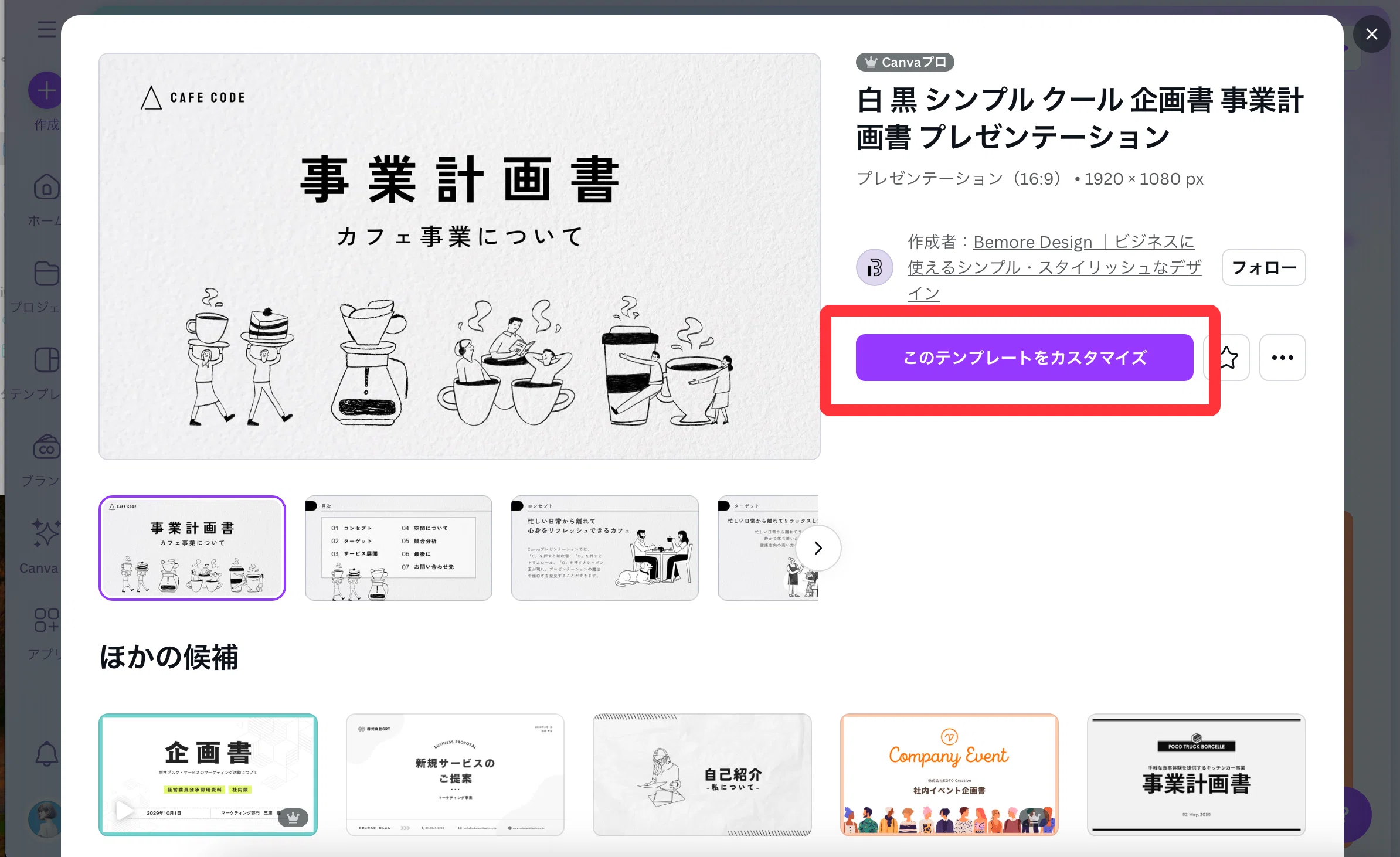
Task: Open アプリ grid icon in sidebar
Action: (x=46, y=620)
